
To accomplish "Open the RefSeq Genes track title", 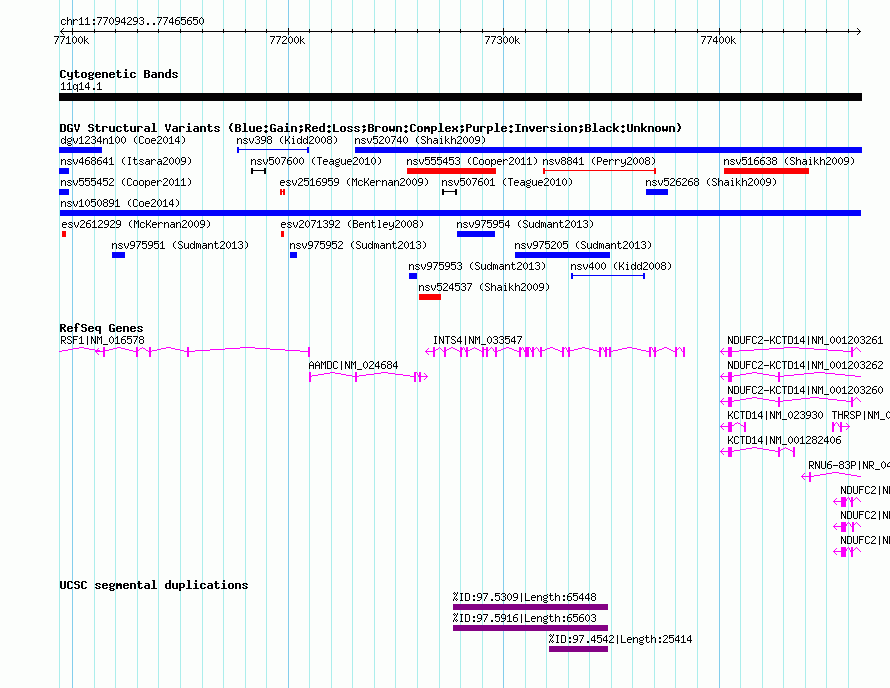I will coord(102,328).
